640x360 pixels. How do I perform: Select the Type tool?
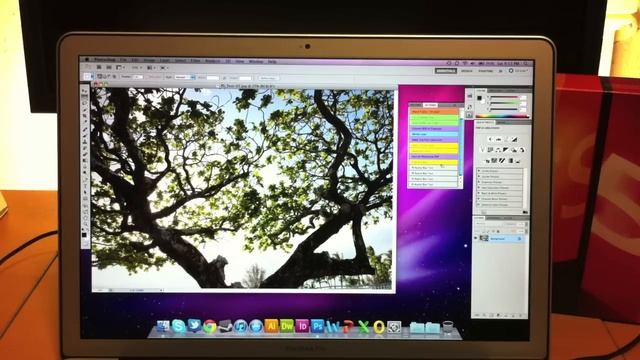[x=85, y=186]
